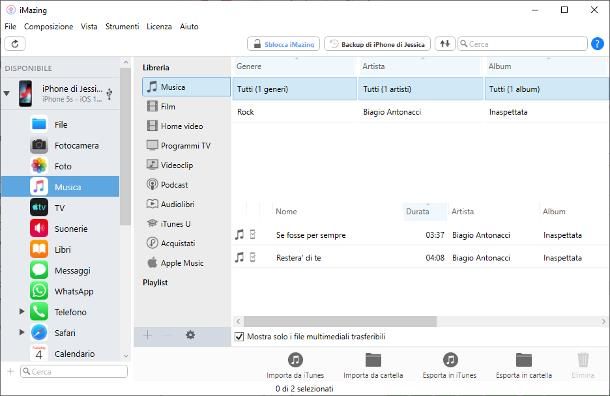Focus the top Cerca search field
Screen dimensions: 610x396
pos(522,44)
